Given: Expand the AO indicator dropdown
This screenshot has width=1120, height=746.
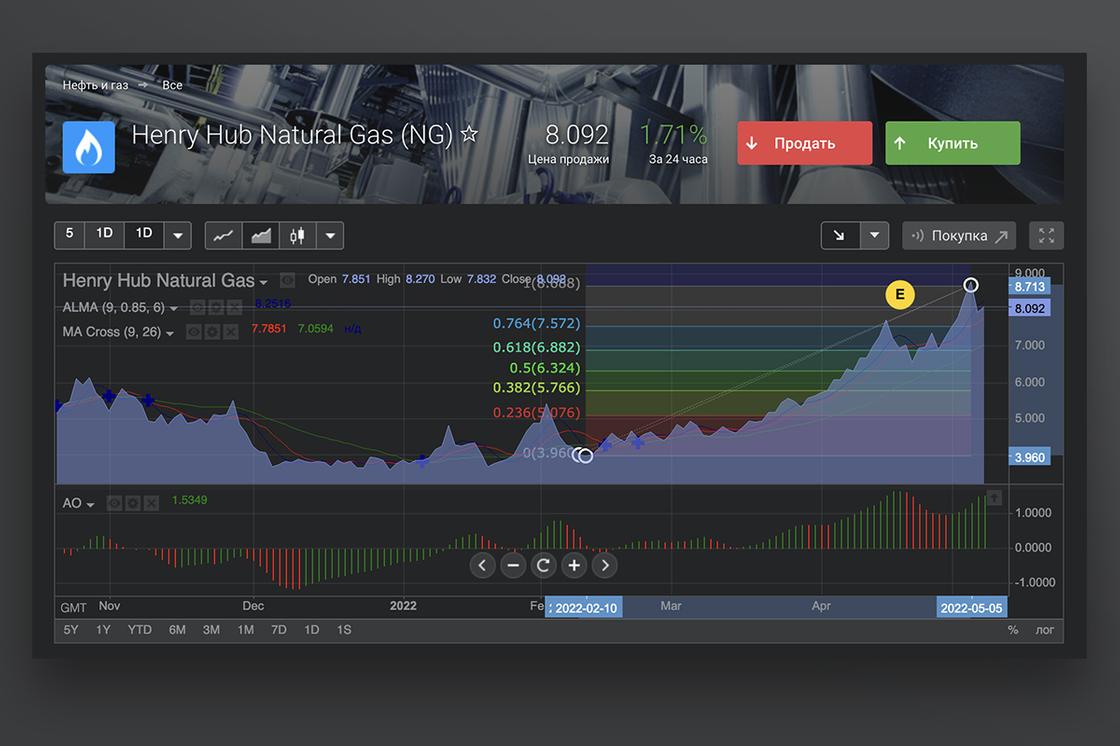Looking at the screenshot, I should (x=90, y=504).
